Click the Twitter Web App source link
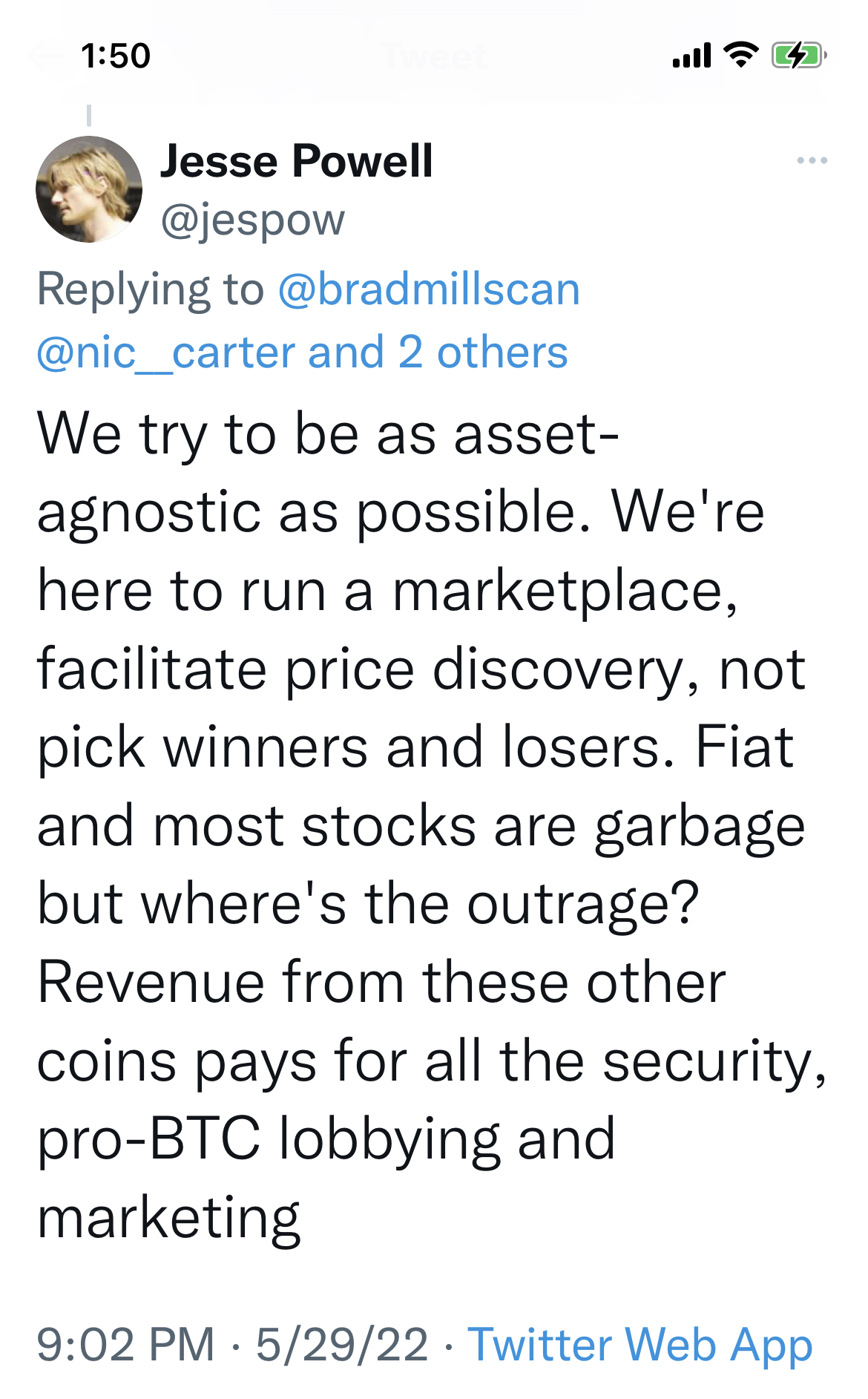 pyautogui.click(x=640, y=1344)
